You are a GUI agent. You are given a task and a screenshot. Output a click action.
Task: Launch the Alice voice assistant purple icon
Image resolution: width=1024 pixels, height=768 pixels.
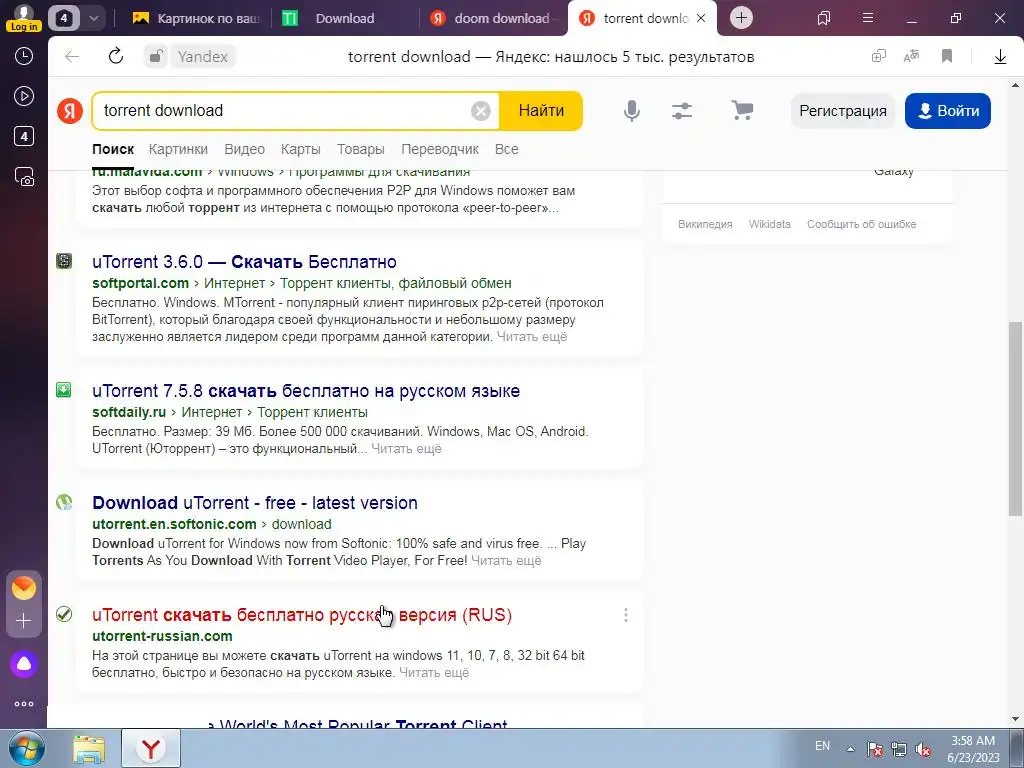24,664
